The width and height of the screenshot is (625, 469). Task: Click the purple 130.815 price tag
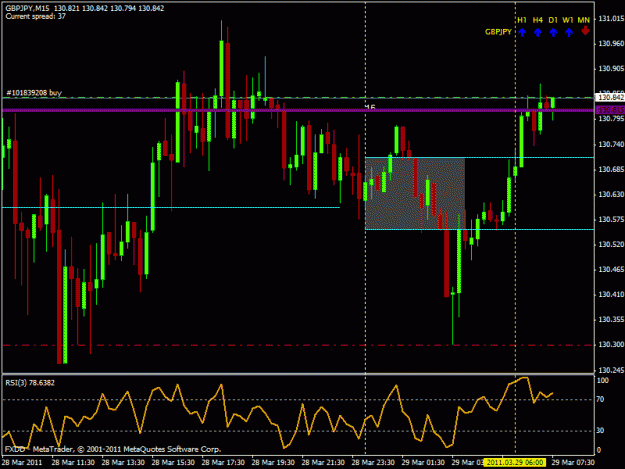tap(610, 110)
